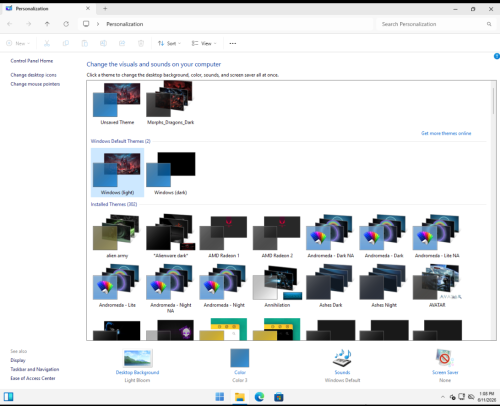This screenshot has height=406, width=500.
Task: Apply the alien army theme
Action: [x=117, y=236]
